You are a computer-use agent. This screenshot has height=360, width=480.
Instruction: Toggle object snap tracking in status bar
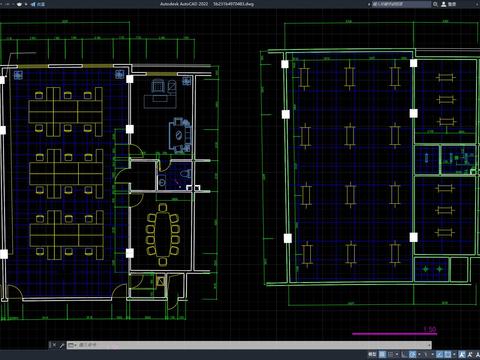[x=440, y=354]
